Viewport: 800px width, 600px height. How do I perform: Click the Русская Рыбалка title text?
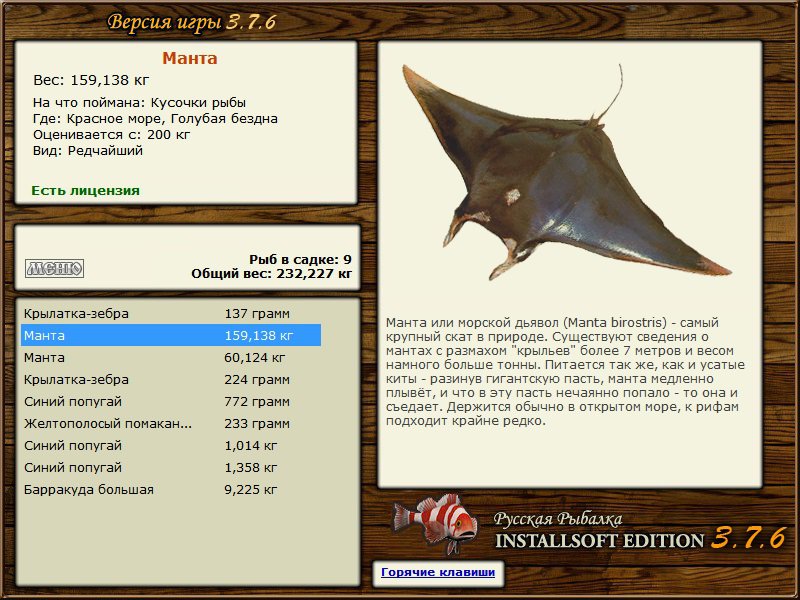click(558, 519)
